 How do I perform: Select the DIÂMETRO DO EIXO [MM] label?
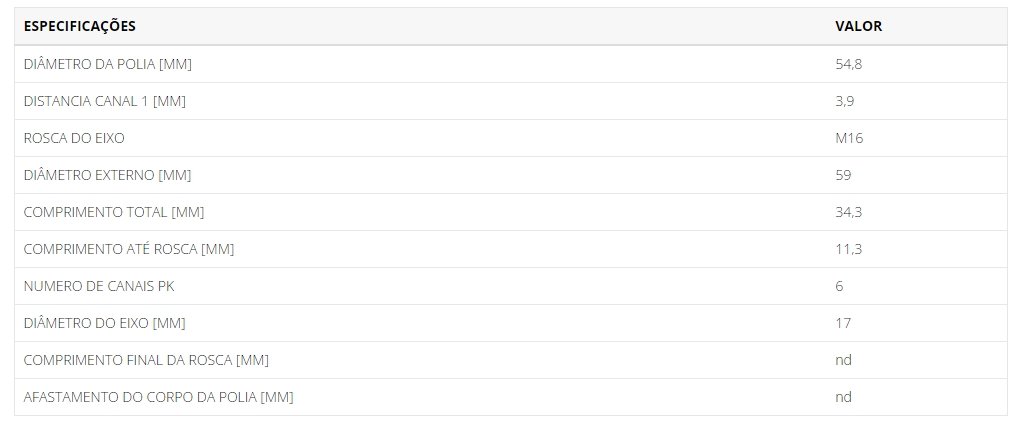point(104,323)
